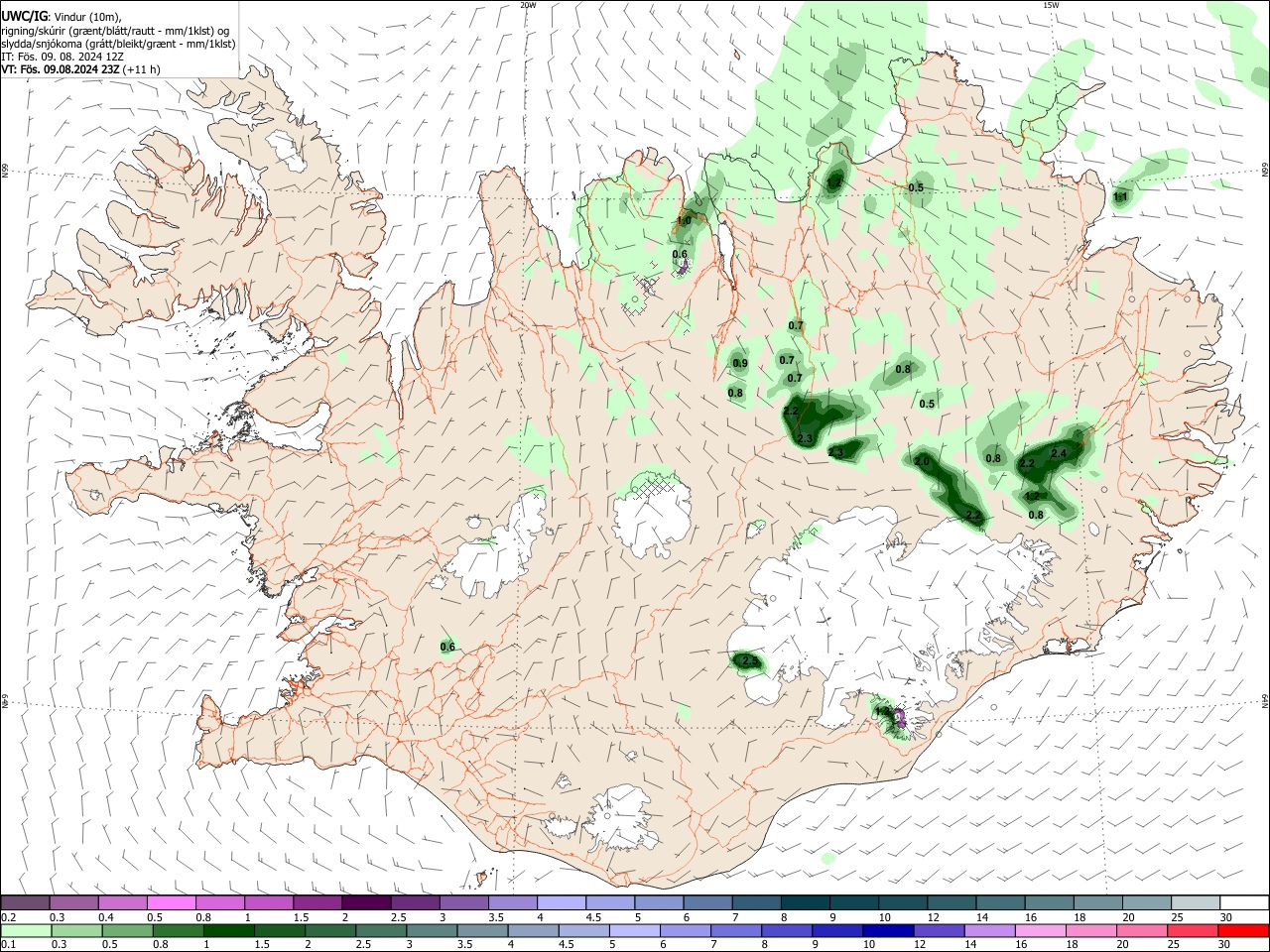Click the grey-teal 16 swatch in snow scale
Viewport: 1270px width, 952px height.
tap(1050, 903)
